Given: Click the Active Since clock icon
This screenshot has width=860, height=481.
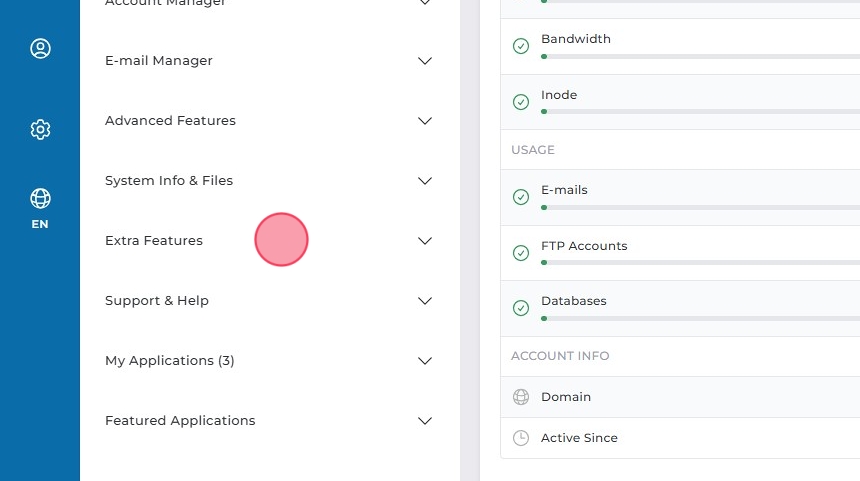Looking at the screenshot, I should [x=520, y=438].
